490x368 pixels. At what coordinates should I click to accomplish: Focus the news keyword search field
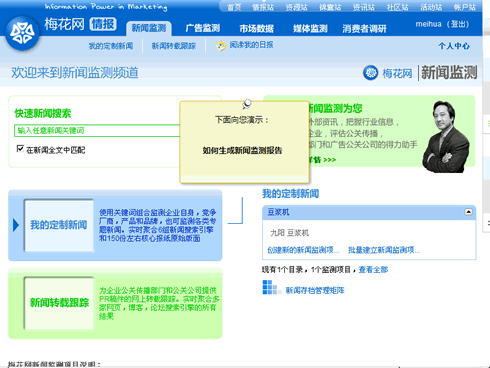click(97, 131)
